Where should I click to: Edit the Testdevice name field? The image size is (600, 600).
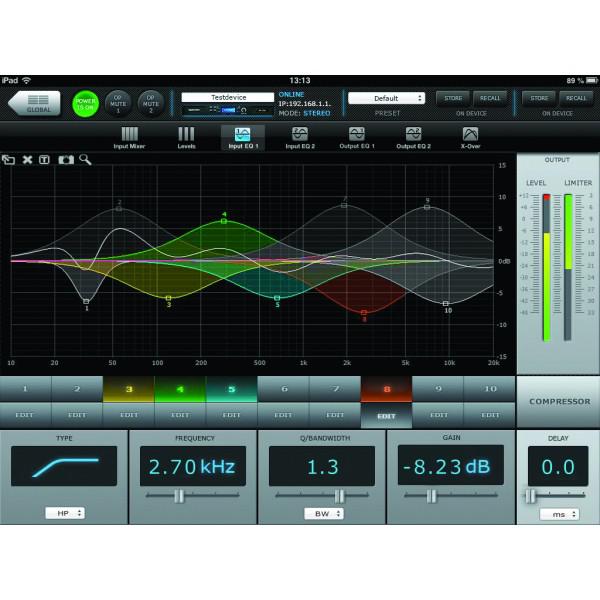coord(228,98)
